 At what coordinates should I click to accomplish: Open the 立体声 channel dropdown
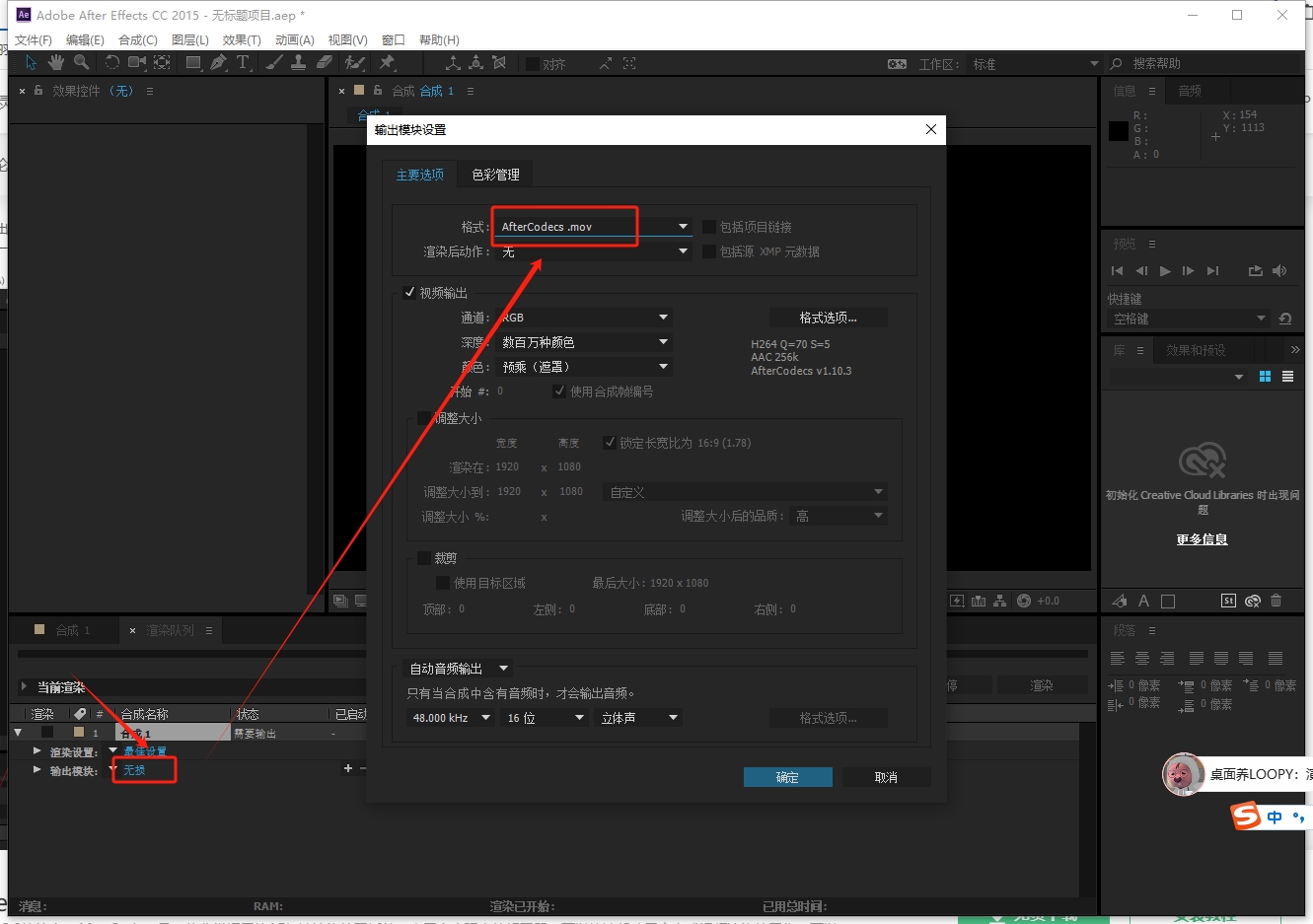pos(639,718)
